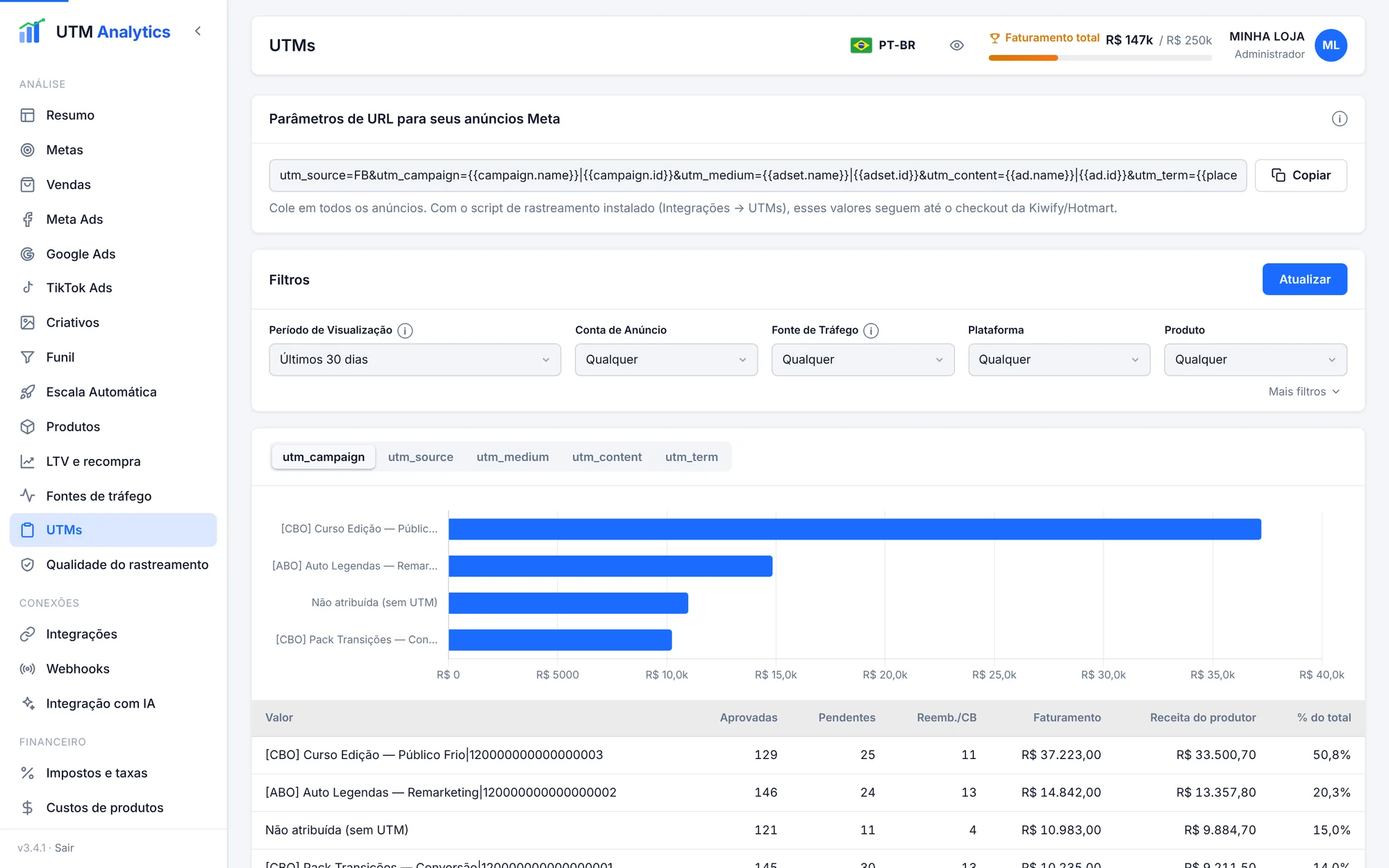
Task: Switch to the utm_content tab
Action: (607, 457)
